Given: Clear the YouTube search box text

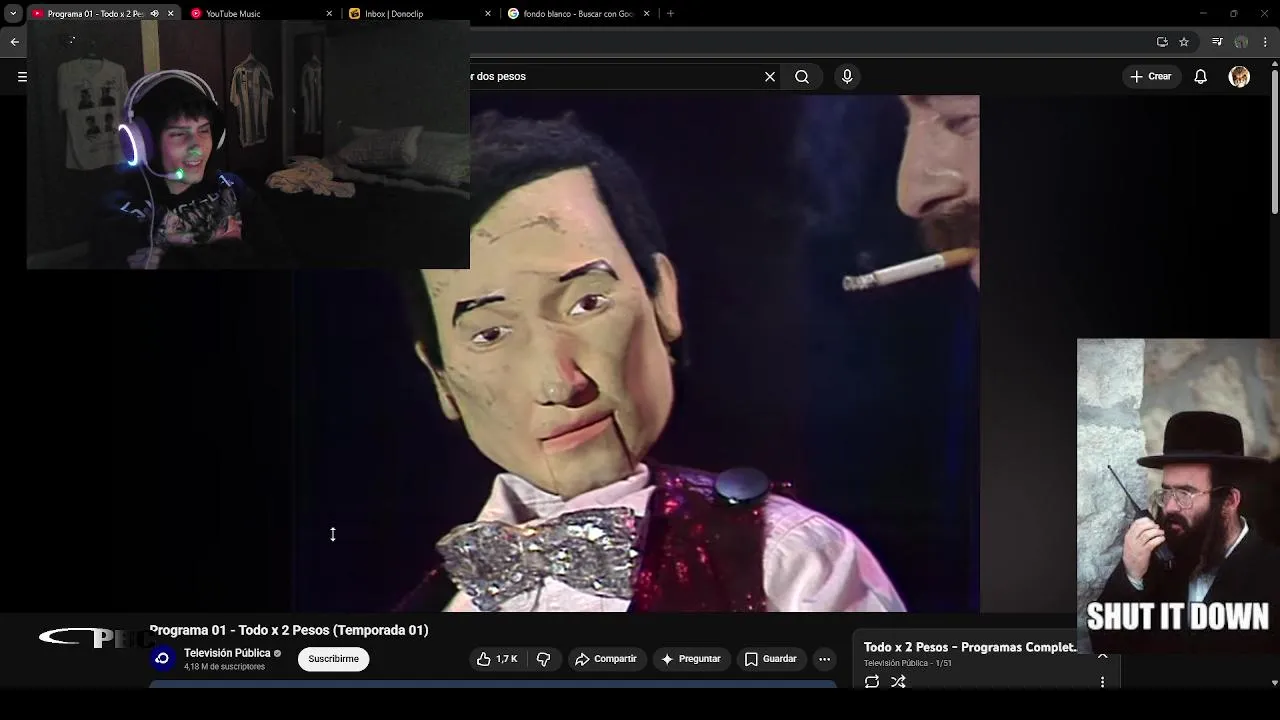Looking at the screenshot, I should click(x=770, y=76).
